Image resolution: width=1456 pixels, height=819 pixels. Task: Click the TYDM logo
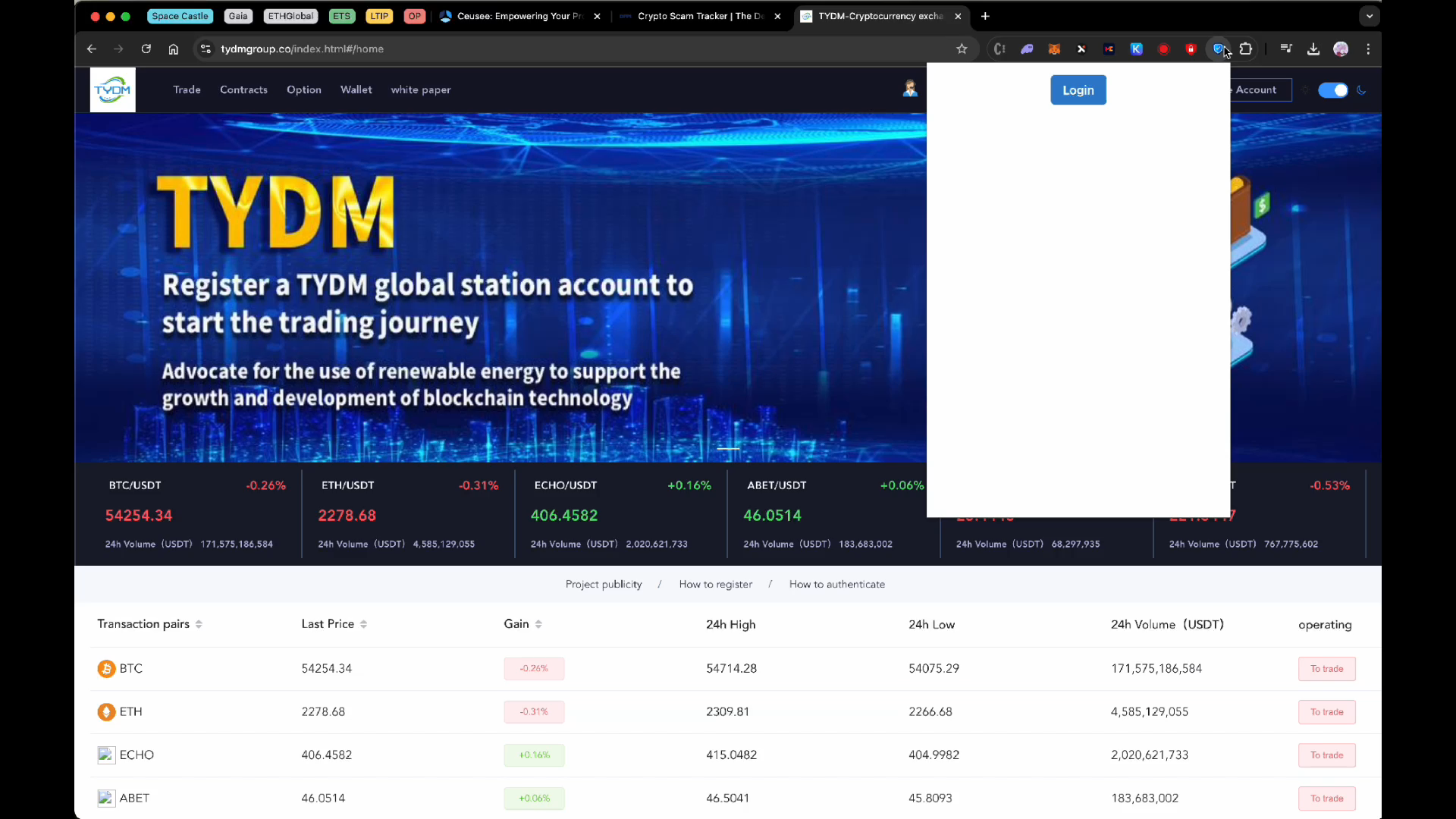click(x=113, y=89)
